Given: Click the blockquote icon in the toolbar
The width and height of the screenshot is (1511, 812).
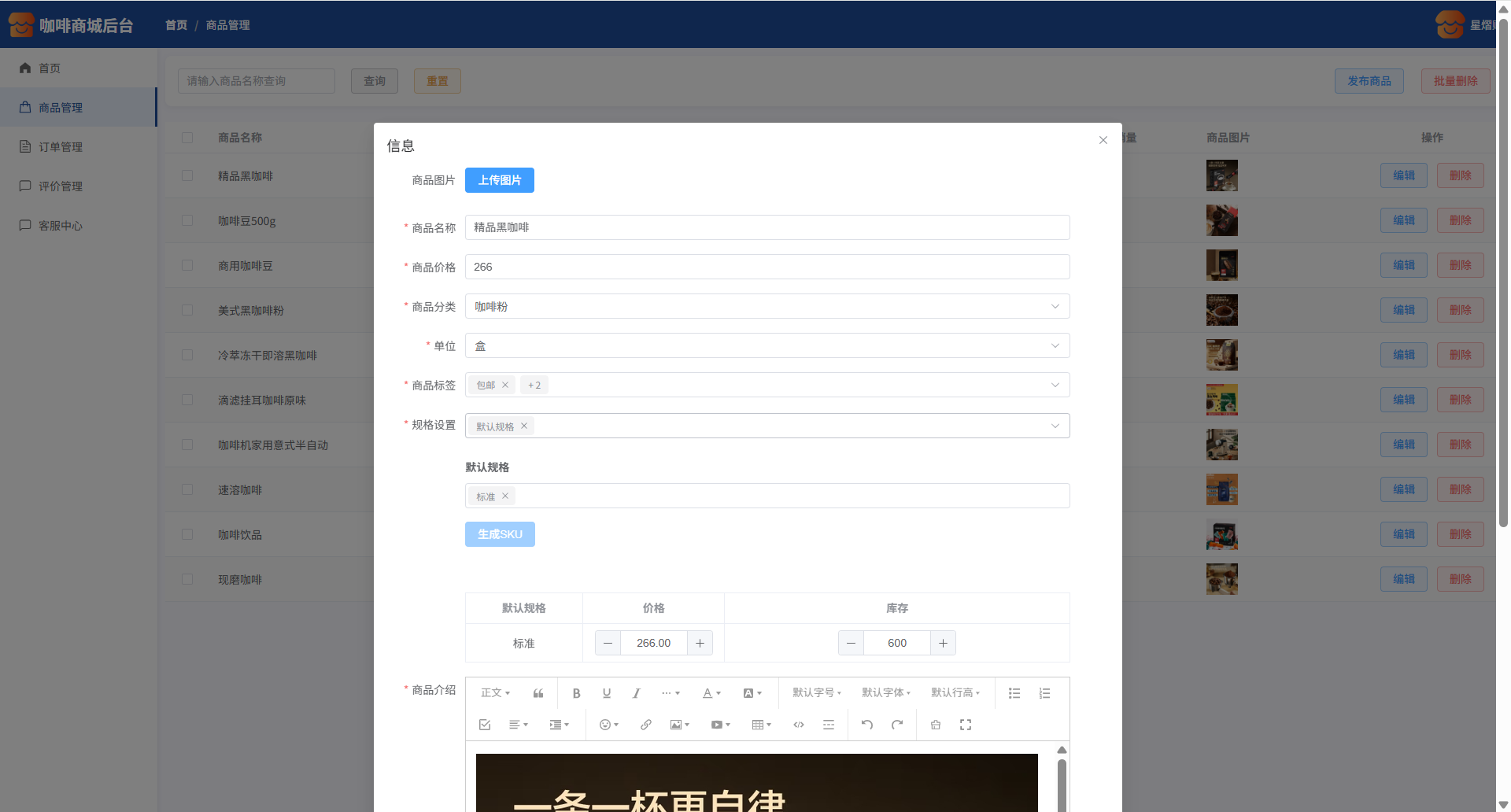Looking at the screenshot, I should click(x=538, y=693).
